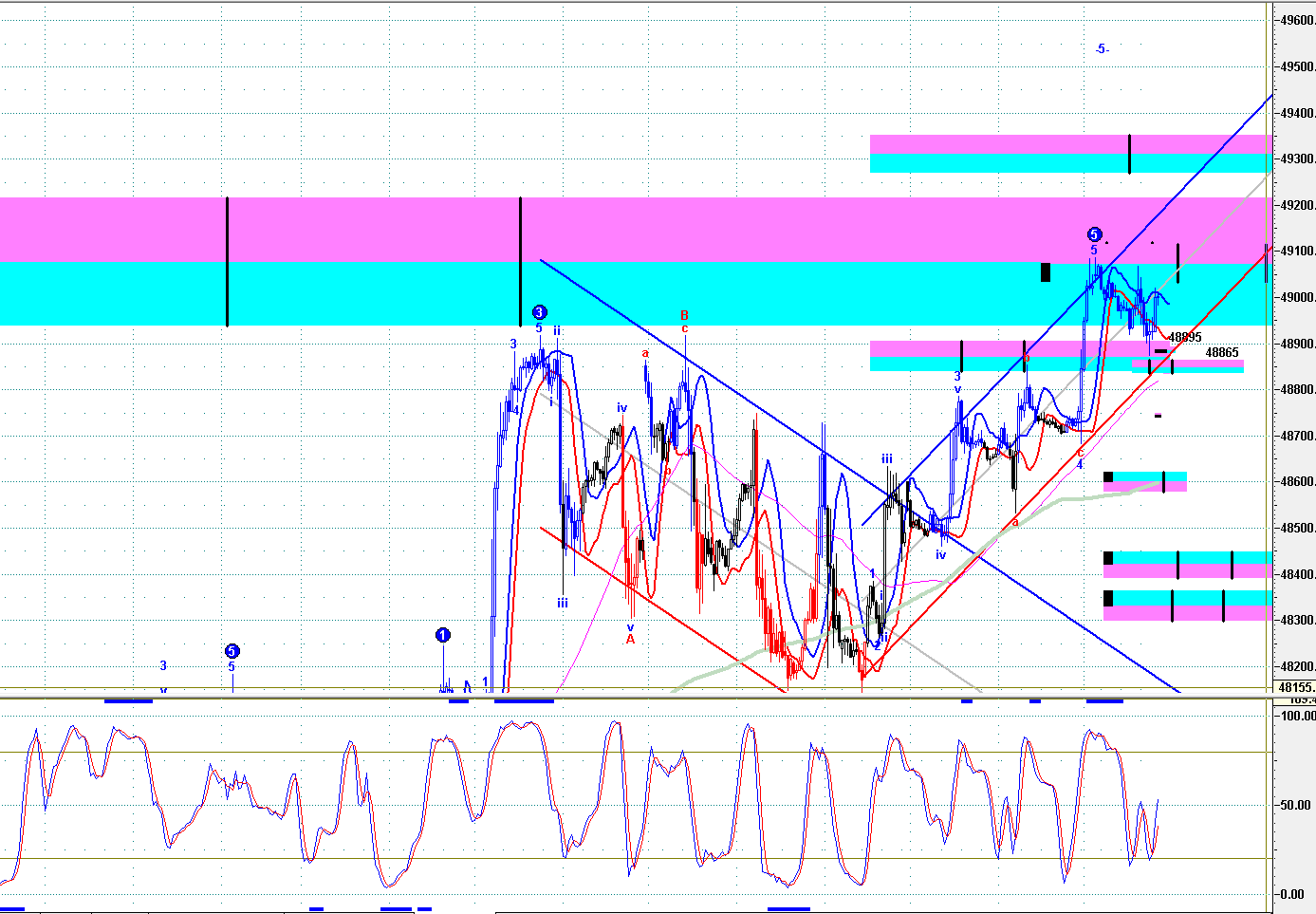Screen dimensions: 1316x914
Task: Select the 49400 price axis label
Action: (1297, 114)
